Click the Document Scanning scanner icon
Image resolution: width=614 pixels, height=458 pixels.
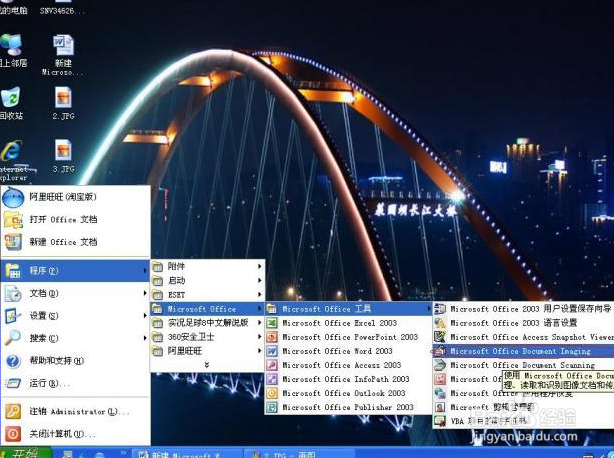[x=440, y=365]
